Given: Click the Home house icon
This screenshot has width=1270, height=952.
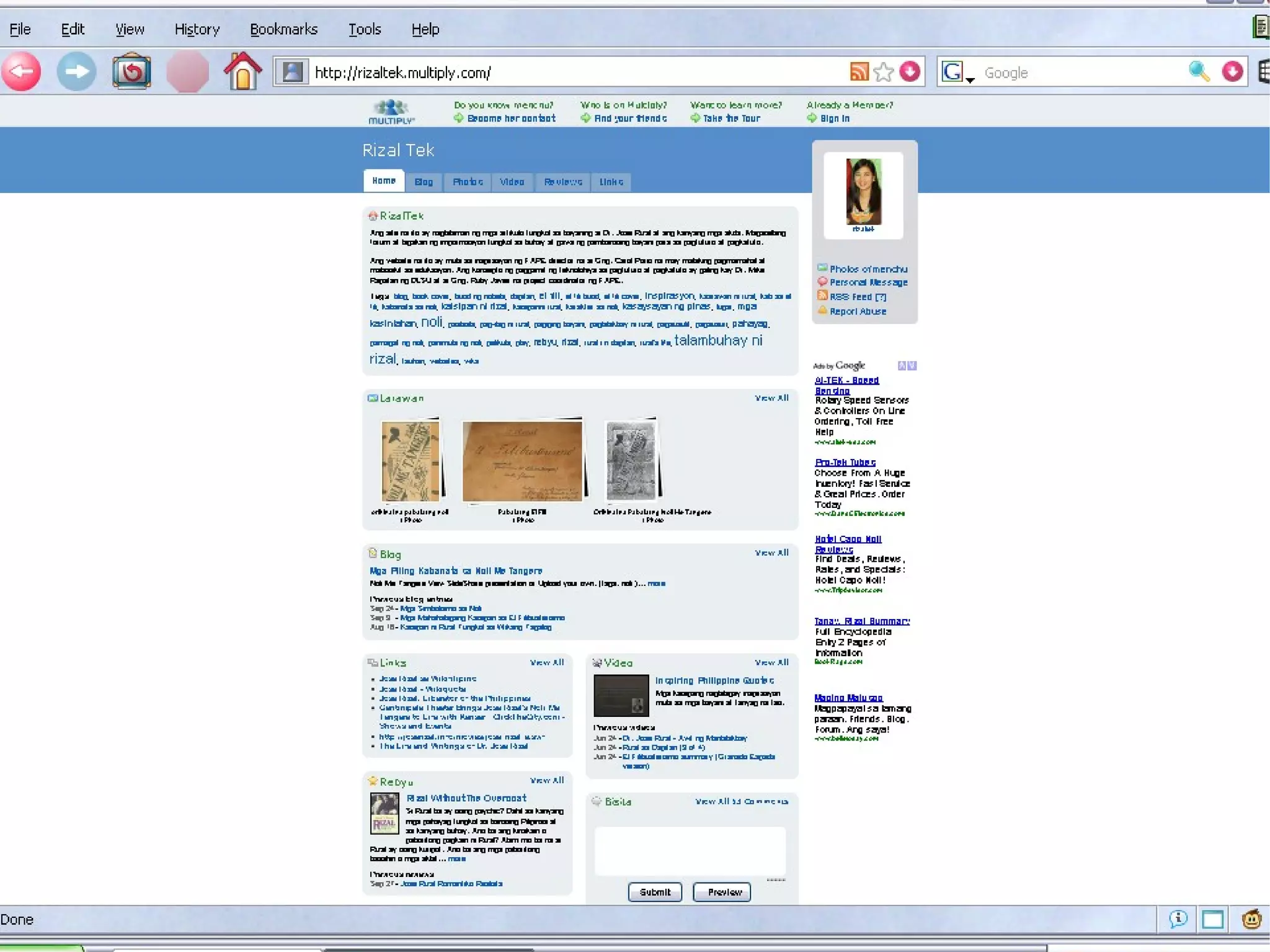Looking at the screenshot, I should pyautogui.click(x=242, y=72).
